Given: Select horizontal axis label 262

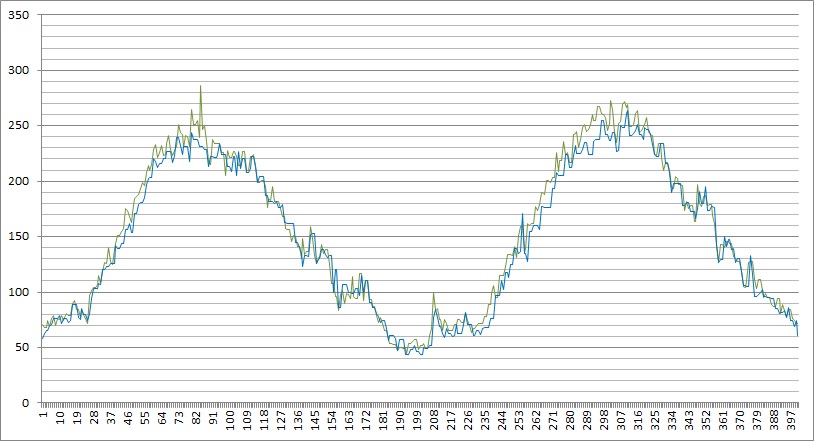Looking at the screenshot, I should pos(536,421).
